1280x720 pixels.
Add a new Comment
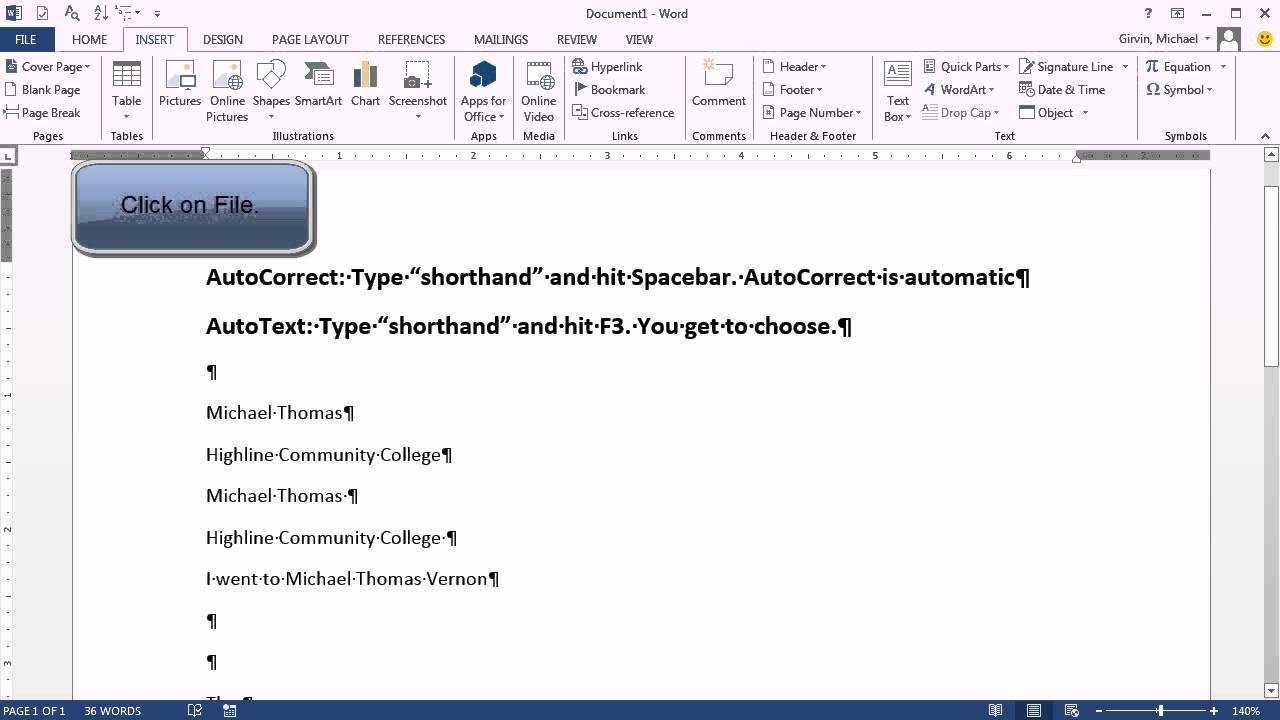(719, 85)
